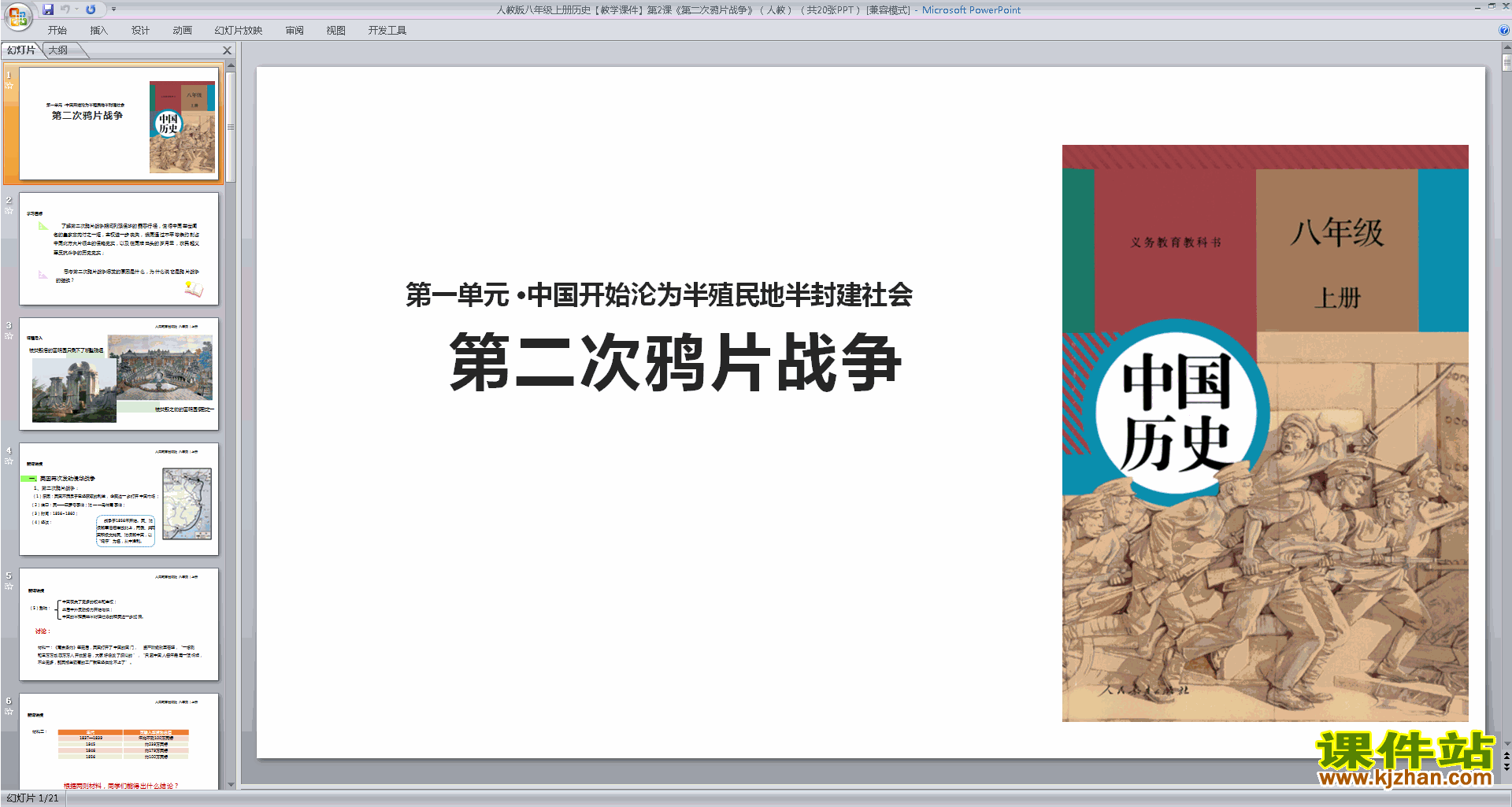This screenshot has height=807, width=1512.
Task: Click main editor vertical scrollbar thumb
Action: [1506, 63]
